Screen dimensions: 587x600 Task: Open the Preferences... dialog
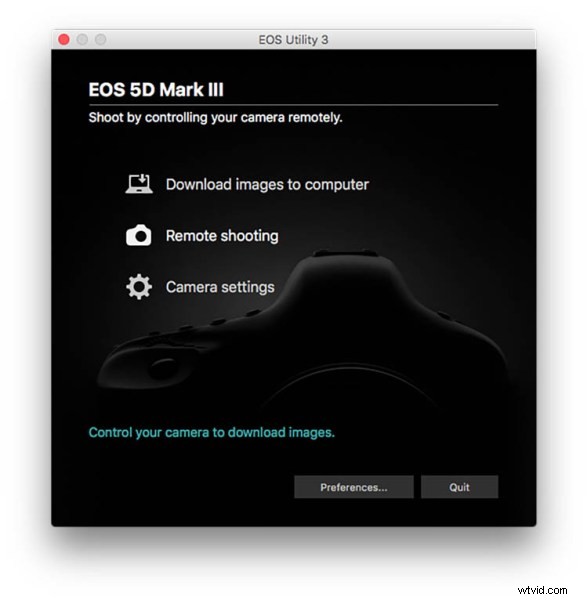354,487
